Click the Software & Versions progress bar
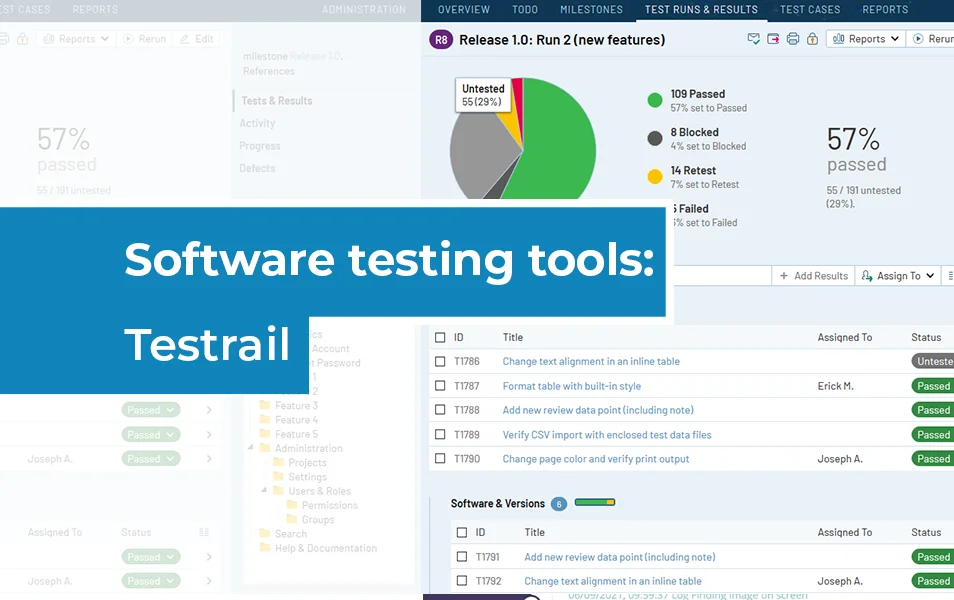Image resolution: width=954 pixels, height=600 pixels. click(596, 503)
